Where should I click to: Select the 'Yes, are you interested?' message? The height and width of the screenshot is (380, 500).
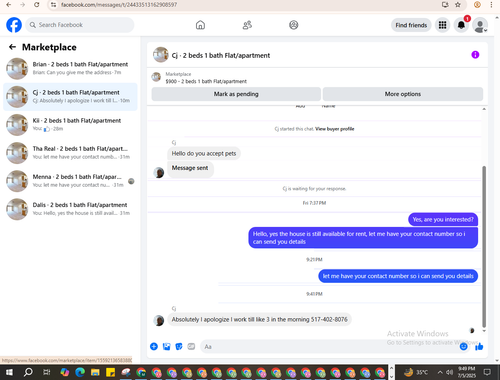[443, 219]
